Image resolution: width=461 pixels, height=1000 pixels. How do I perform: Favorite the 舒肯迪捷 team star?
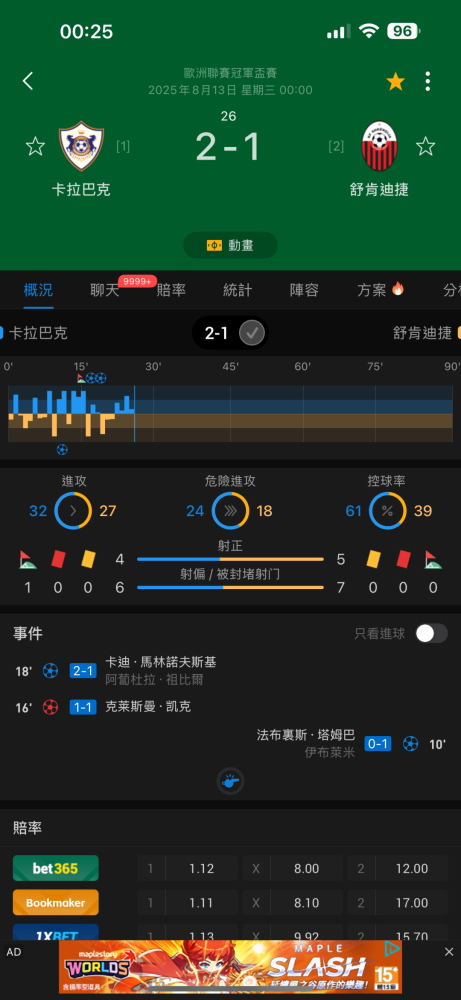[425, 147]
